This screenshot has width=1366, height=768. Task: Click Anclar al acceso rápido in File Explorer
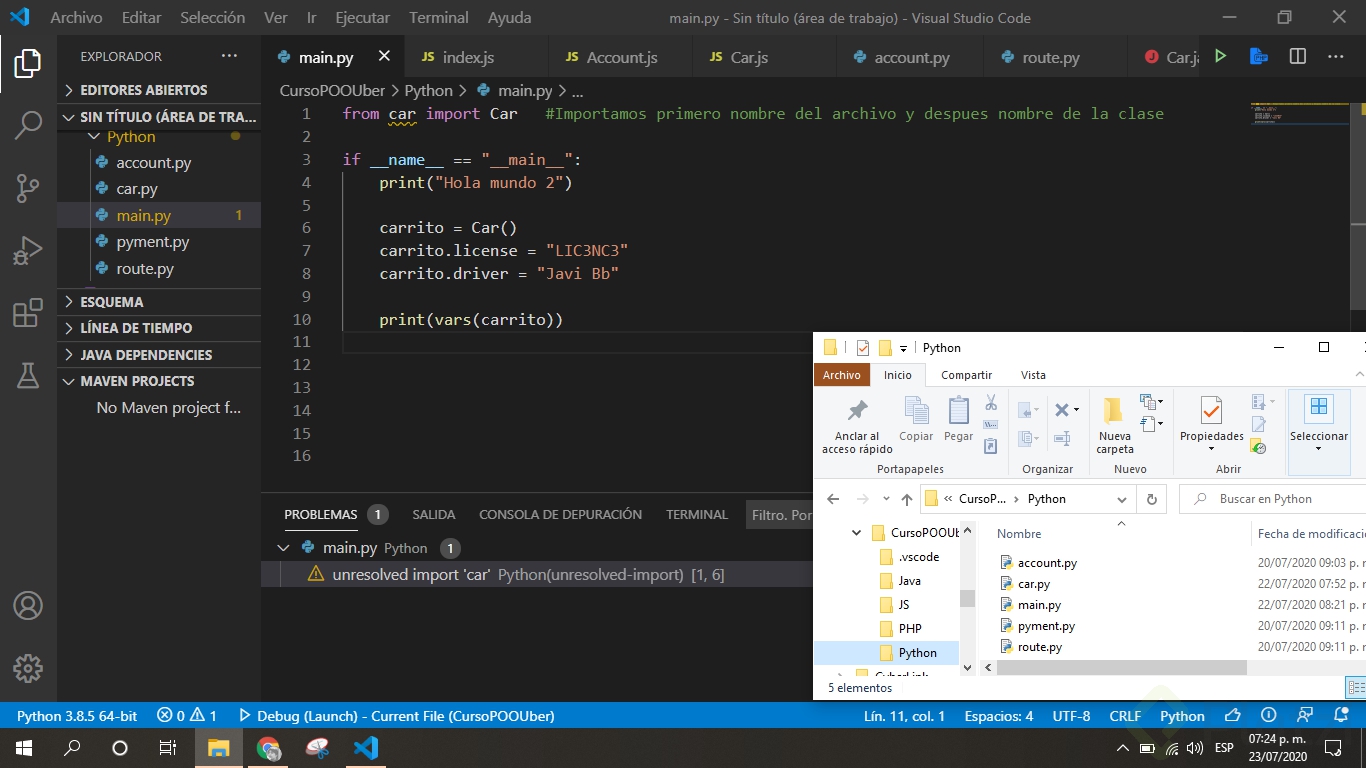(x=857, y=426)
